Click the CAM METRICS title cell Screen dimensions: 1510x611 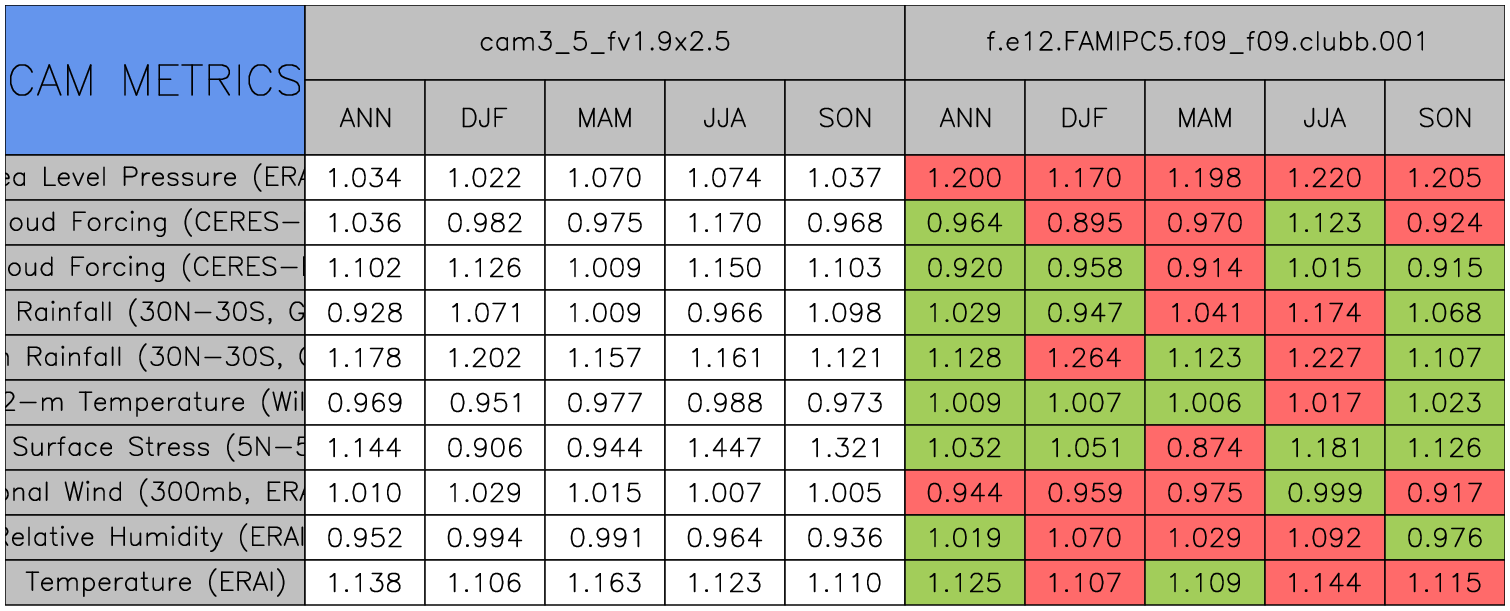(155, 80)
